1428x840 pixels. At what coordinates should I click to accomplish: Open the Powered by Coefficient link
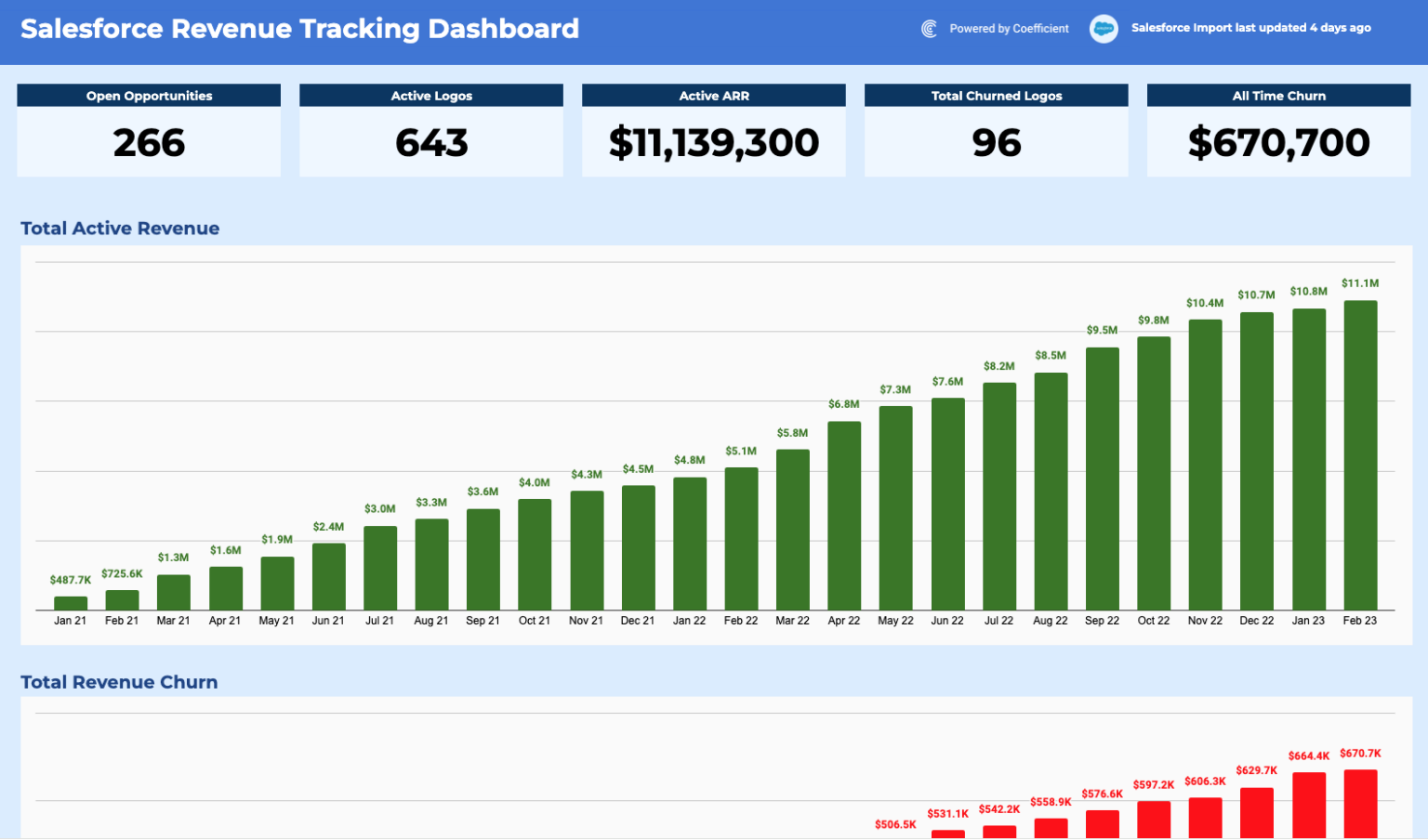tap(1009, 29)
